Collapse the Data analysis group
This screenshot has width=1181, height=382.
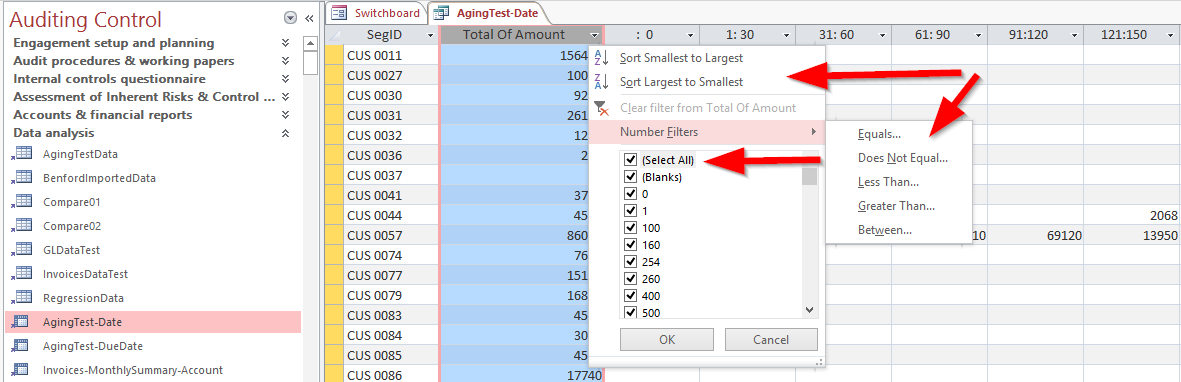click(x=285, y=133)
